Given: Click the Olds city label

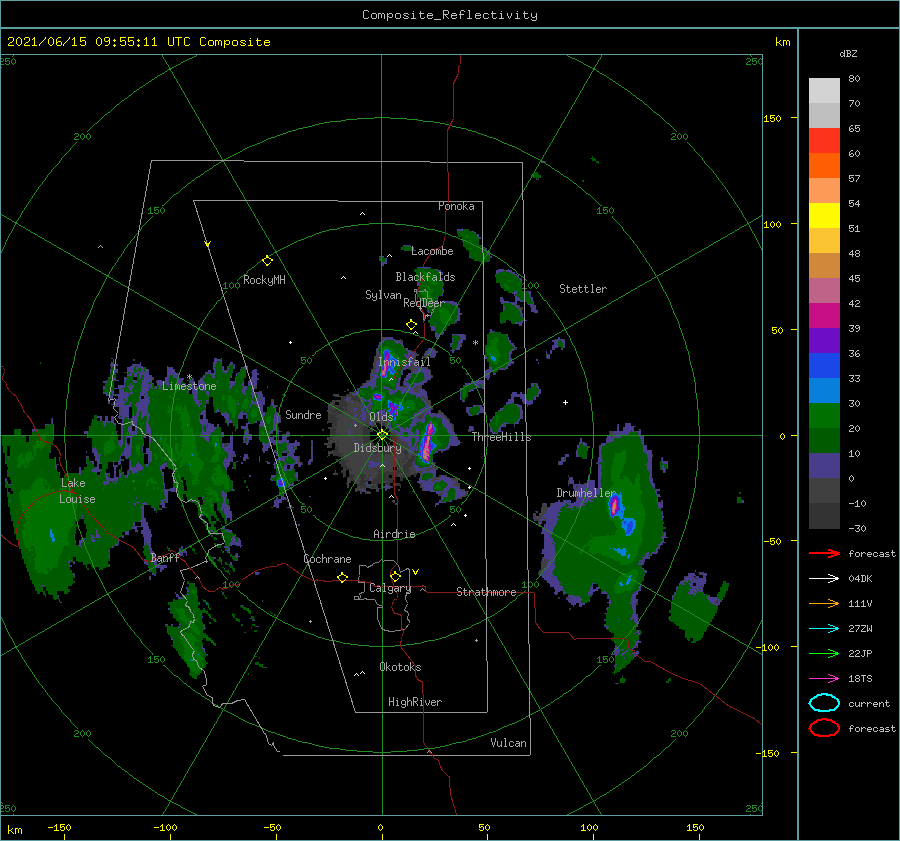Looking at the screenshot, I should pos(381,417).
